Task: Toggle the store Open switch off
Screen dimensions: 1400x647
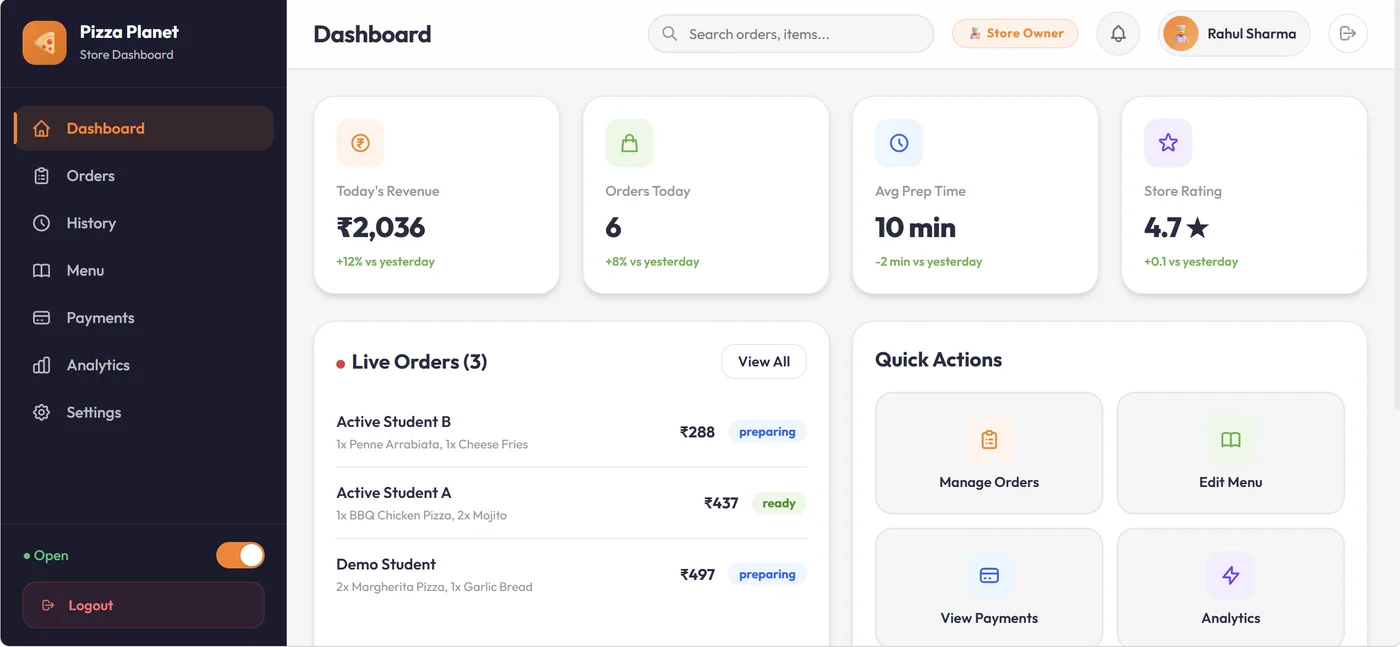Action: (240, 555)
